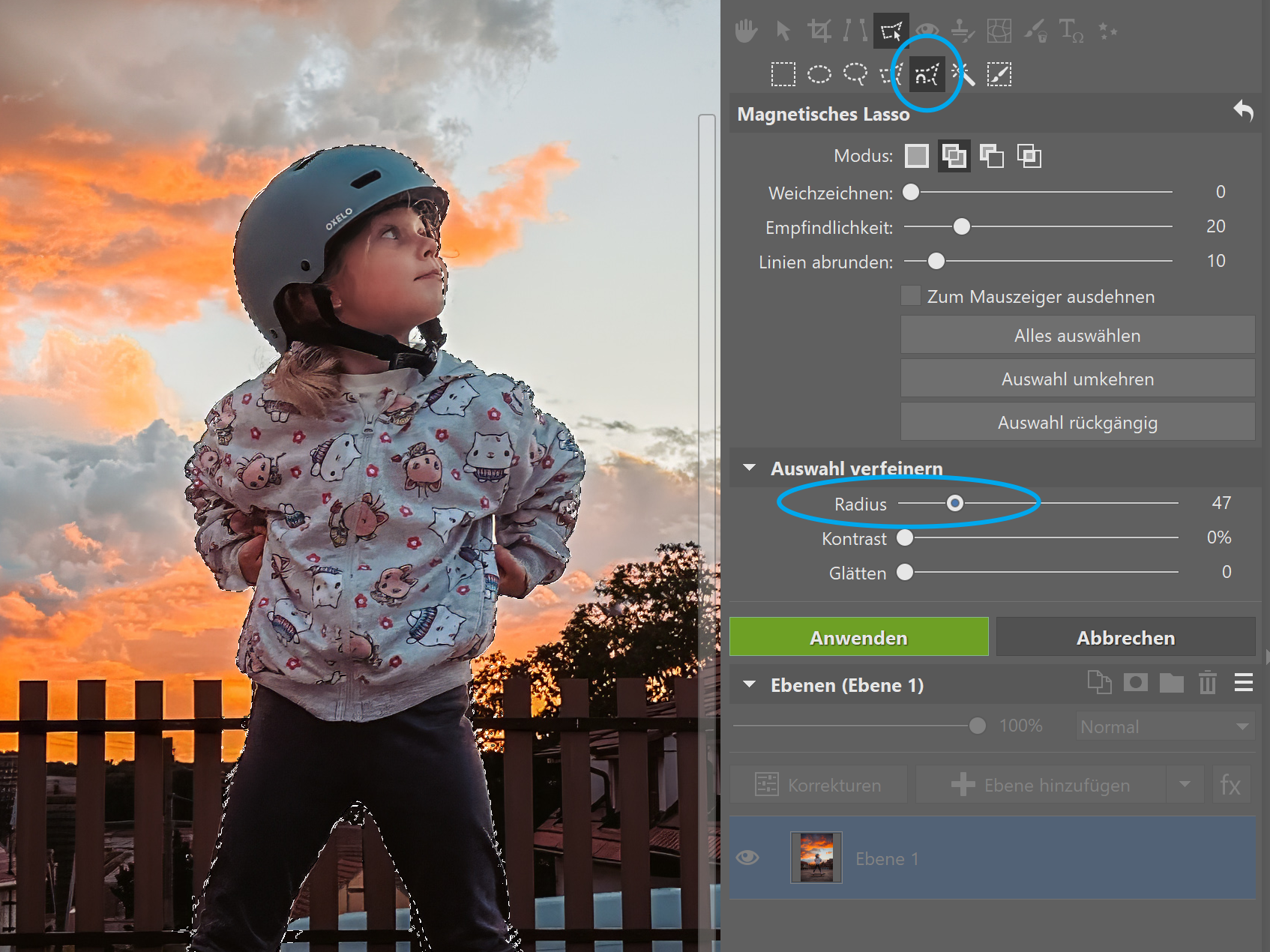Collapse the Ebenen (Ebene 1) panel

tap(749, 684)
